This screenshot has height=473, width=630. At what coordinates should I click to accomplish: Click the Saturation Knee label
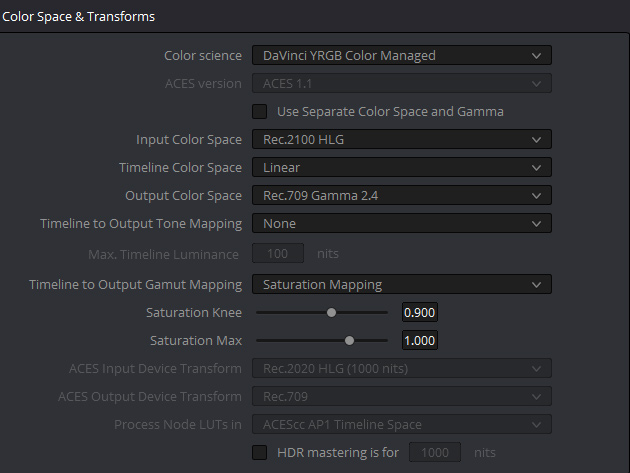coord(194,312)
